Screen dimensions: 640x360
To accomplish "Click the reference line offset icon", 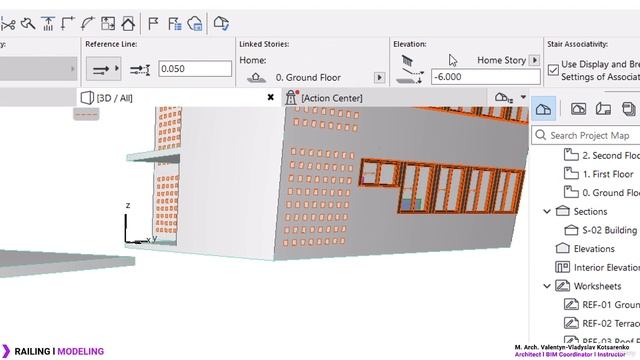I will [140, 70].
